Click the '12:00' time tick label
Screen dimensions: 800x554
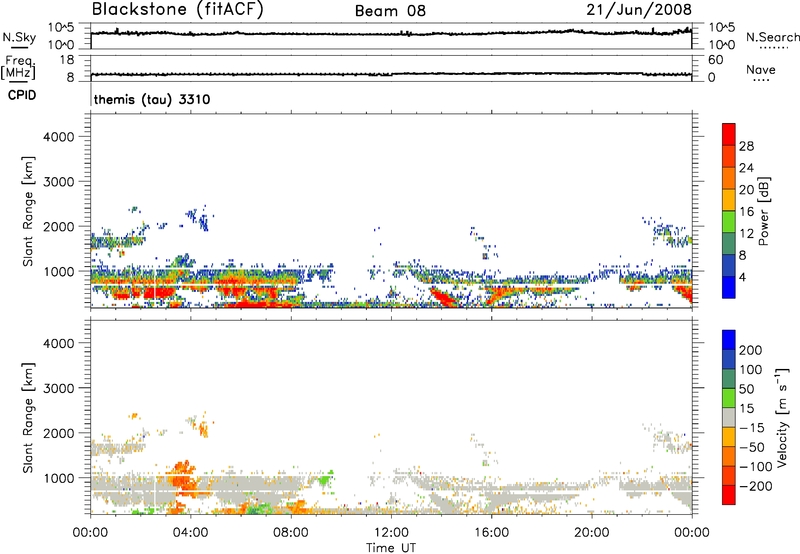pyautogui.click(x=391, y=533)
